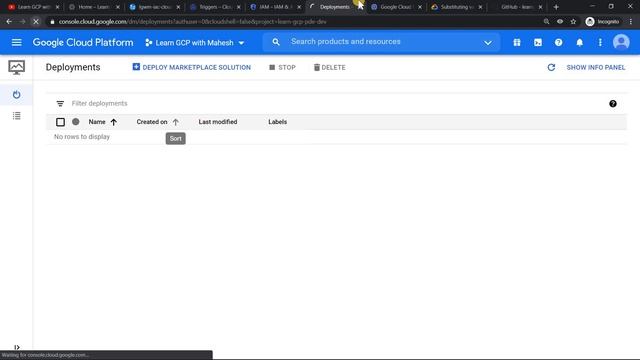Close the GitHub browser tab
640x360 pixels.
pyautogui.click(x=540, y=7)
